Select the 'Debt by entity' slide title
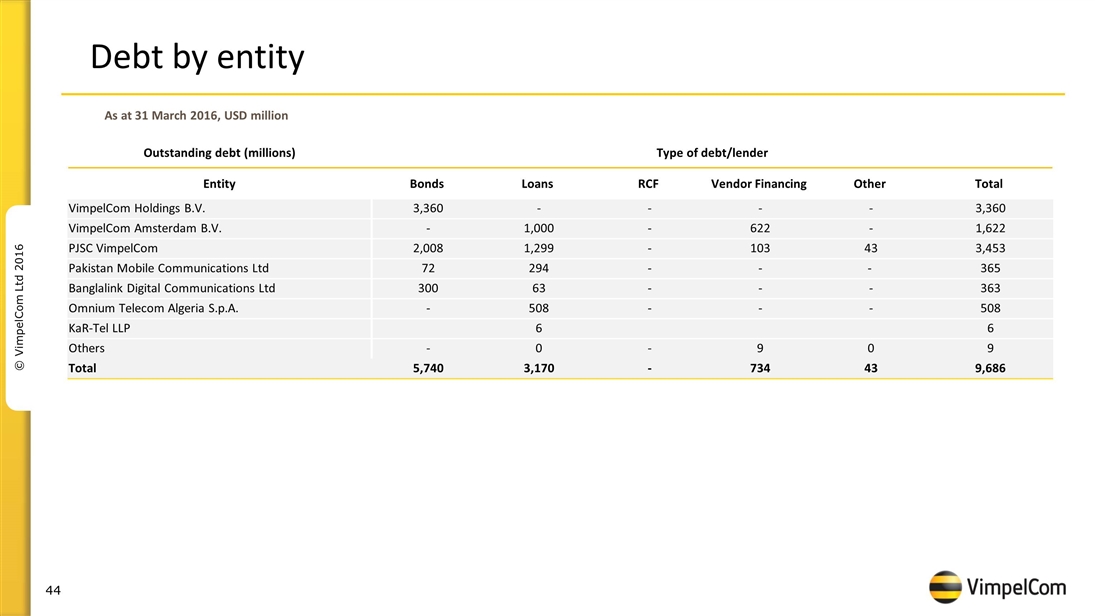This screenshot has width=1095, height=616. click(x=197, y=58)
